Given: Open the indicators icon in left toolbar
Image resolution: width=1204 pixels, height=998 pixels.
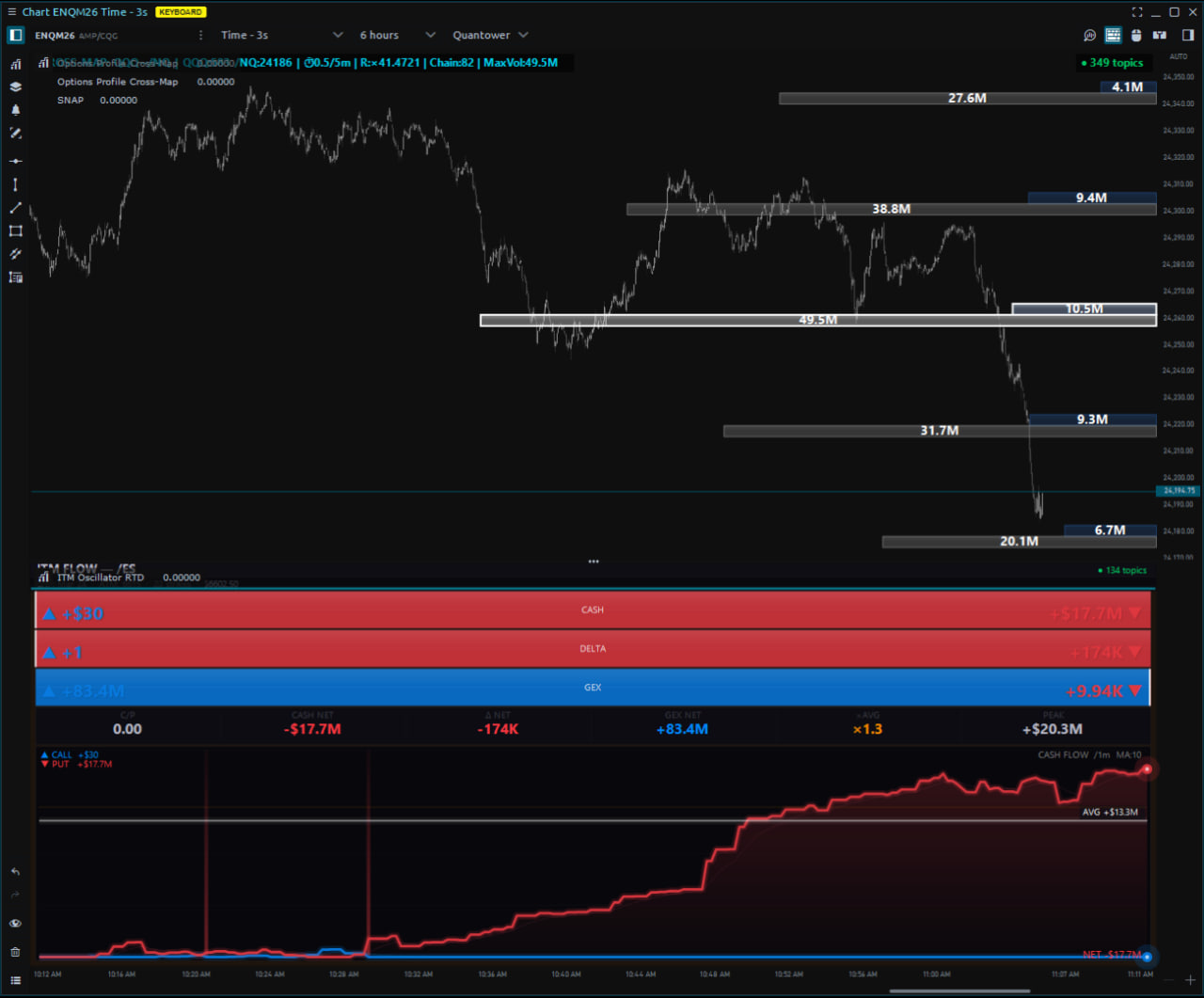Looking at the screenshot, I should tap(15, 64).
